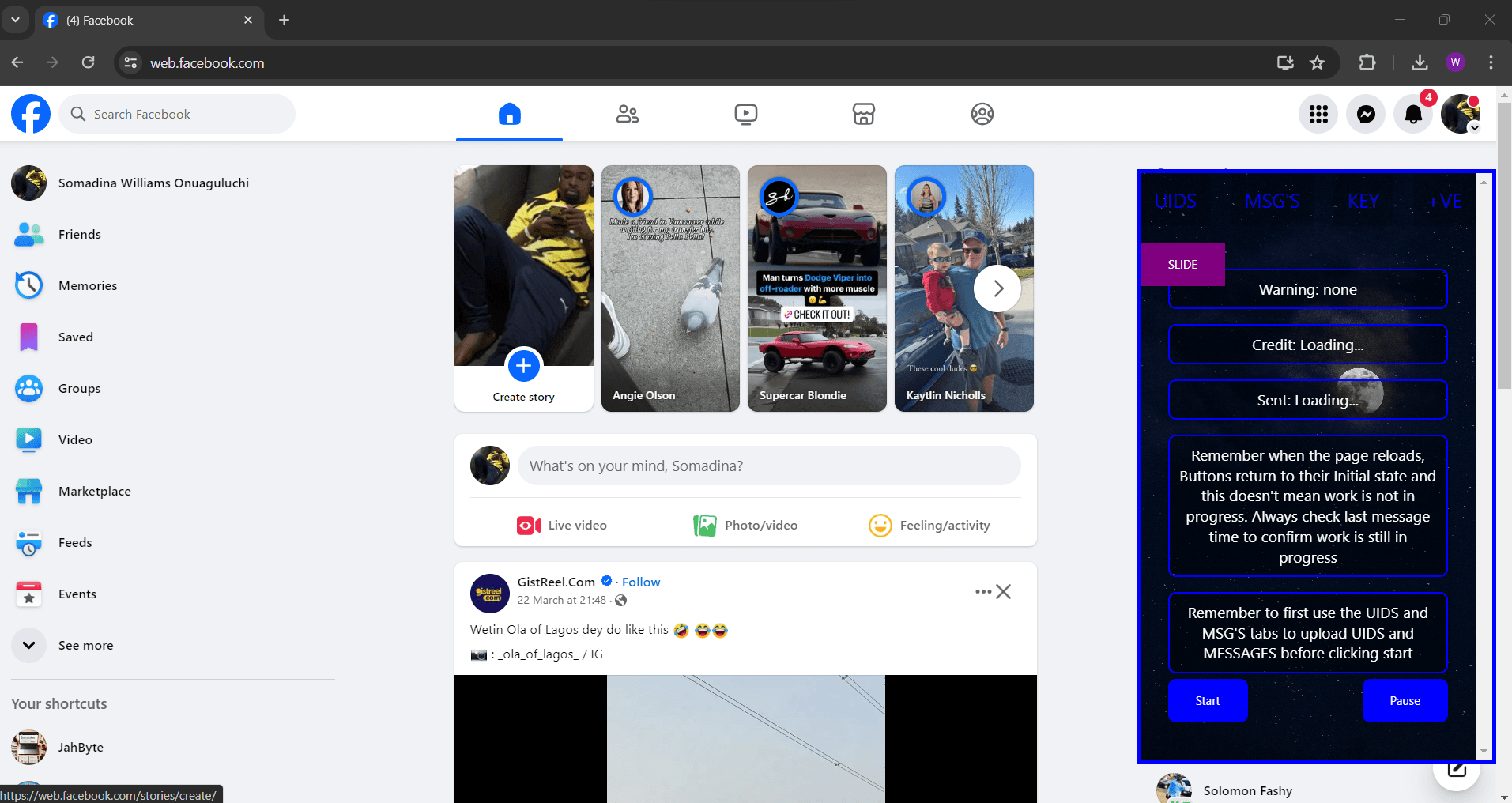
Task: Click the install app icon in address bar
Action: click(x=1285, y=62)
